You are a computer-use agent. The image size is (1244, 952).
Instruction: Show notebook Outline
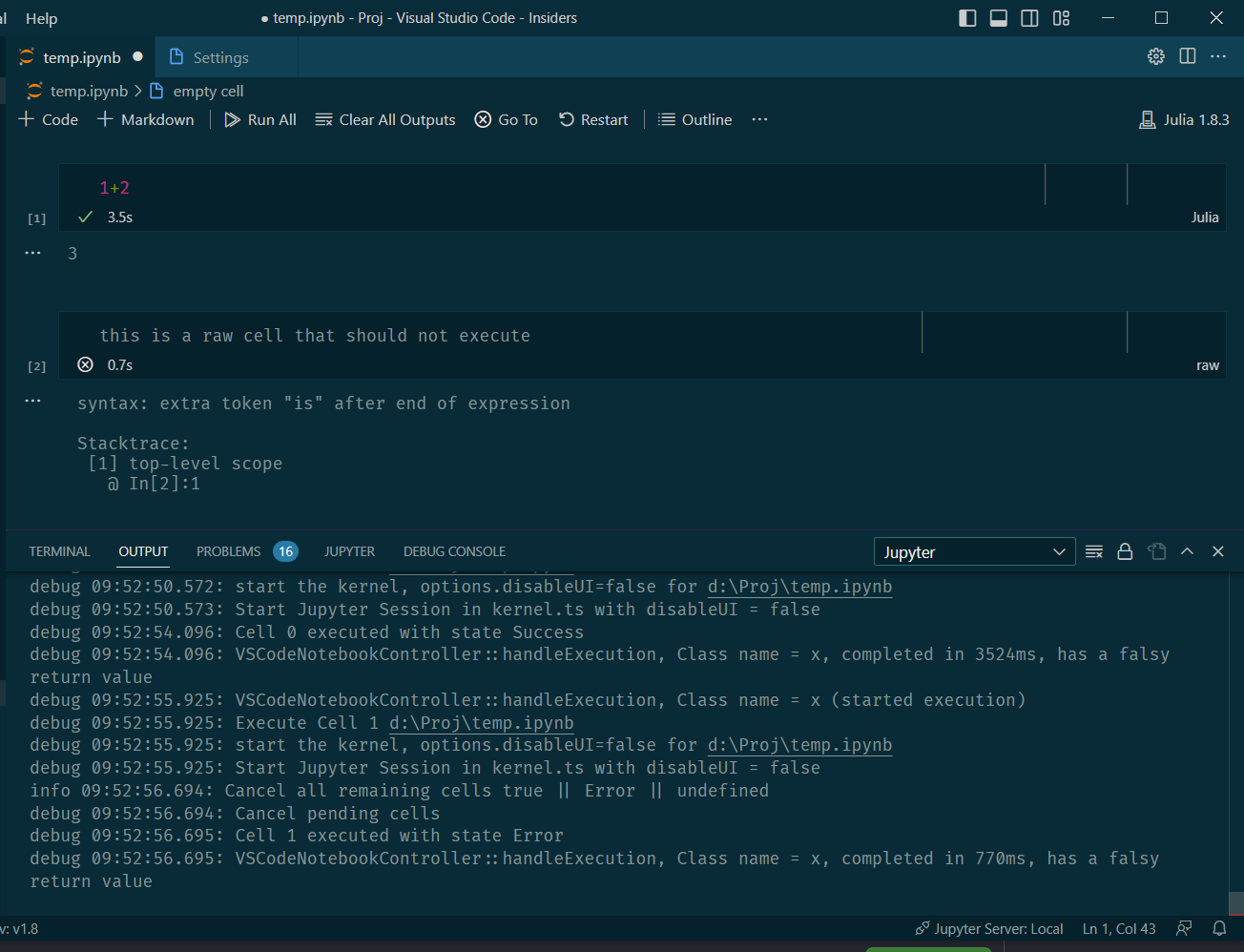point(695,119)
